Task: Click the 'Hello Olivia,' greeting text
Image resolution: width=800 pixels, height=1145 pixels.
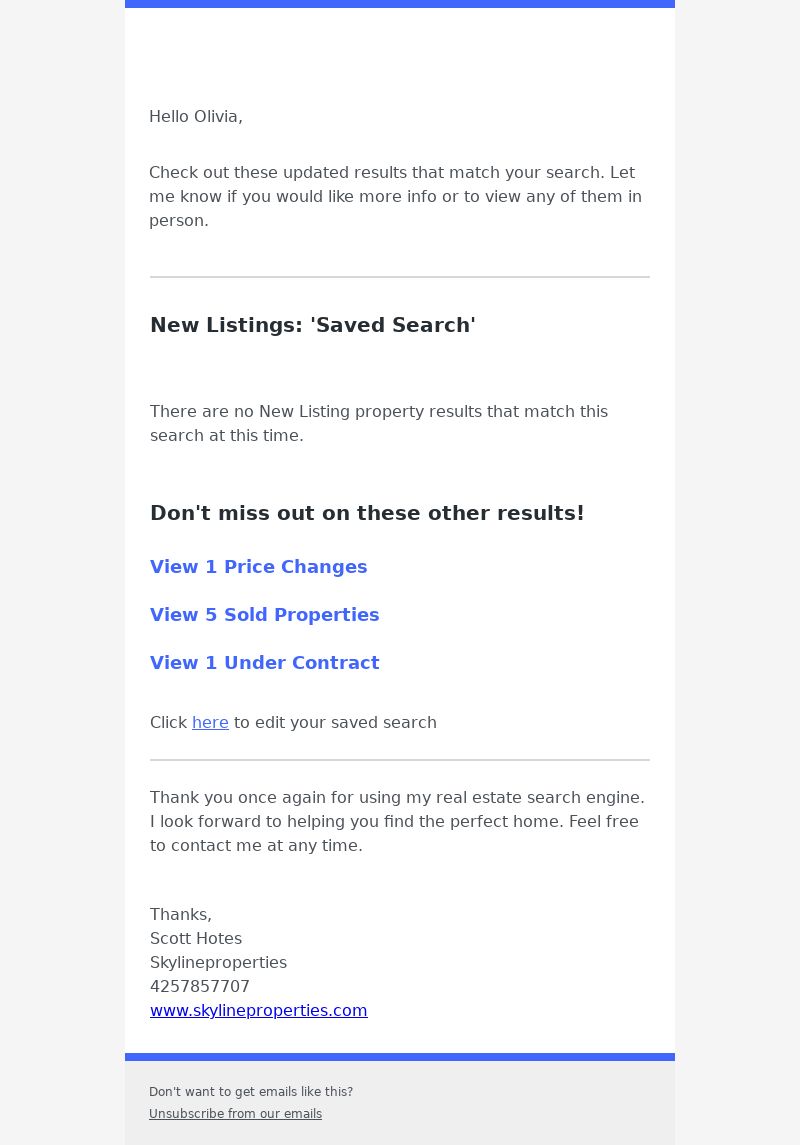Action: pos(196,117)
